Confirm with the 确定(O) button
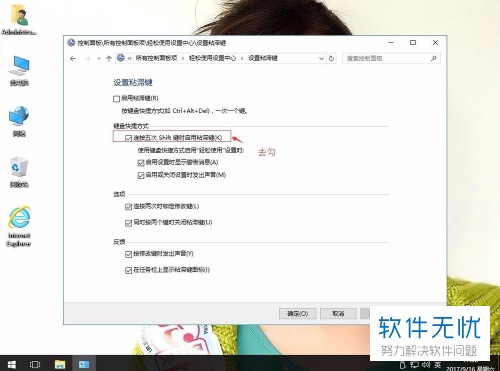500x371 pixels. pos(297,314)
